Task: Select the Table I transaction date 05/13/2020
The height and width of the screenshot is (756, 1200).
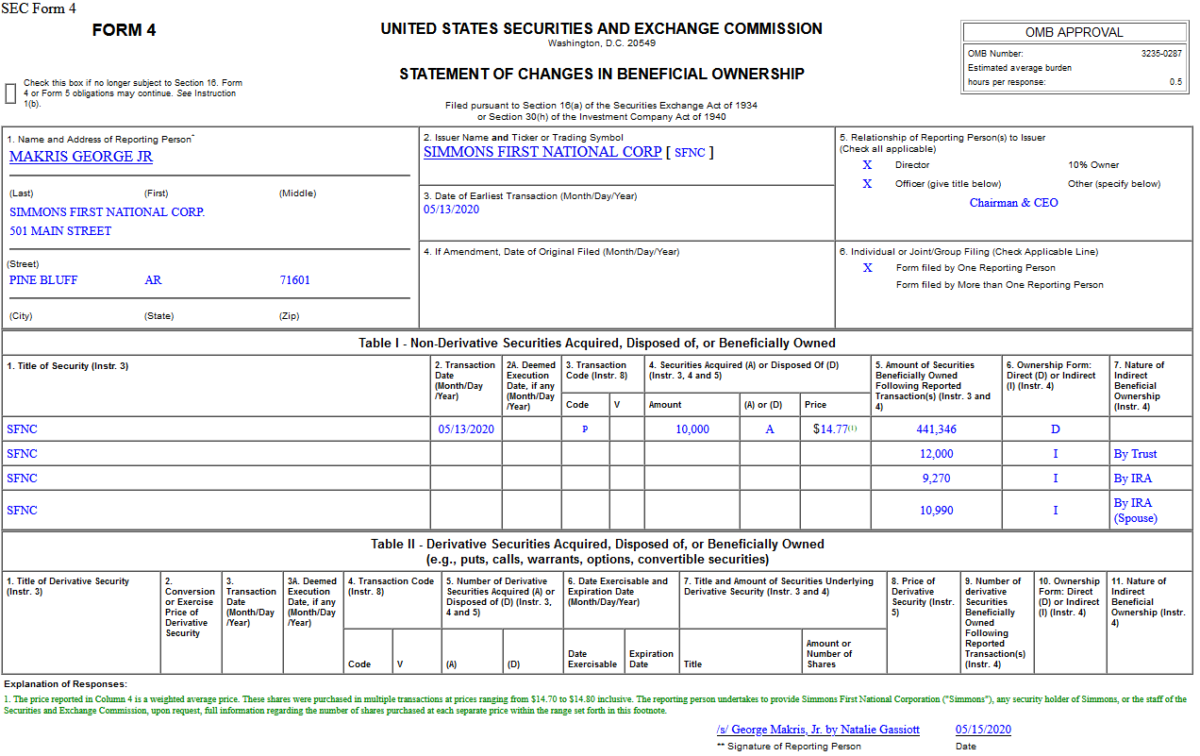Action: (466, 429)
